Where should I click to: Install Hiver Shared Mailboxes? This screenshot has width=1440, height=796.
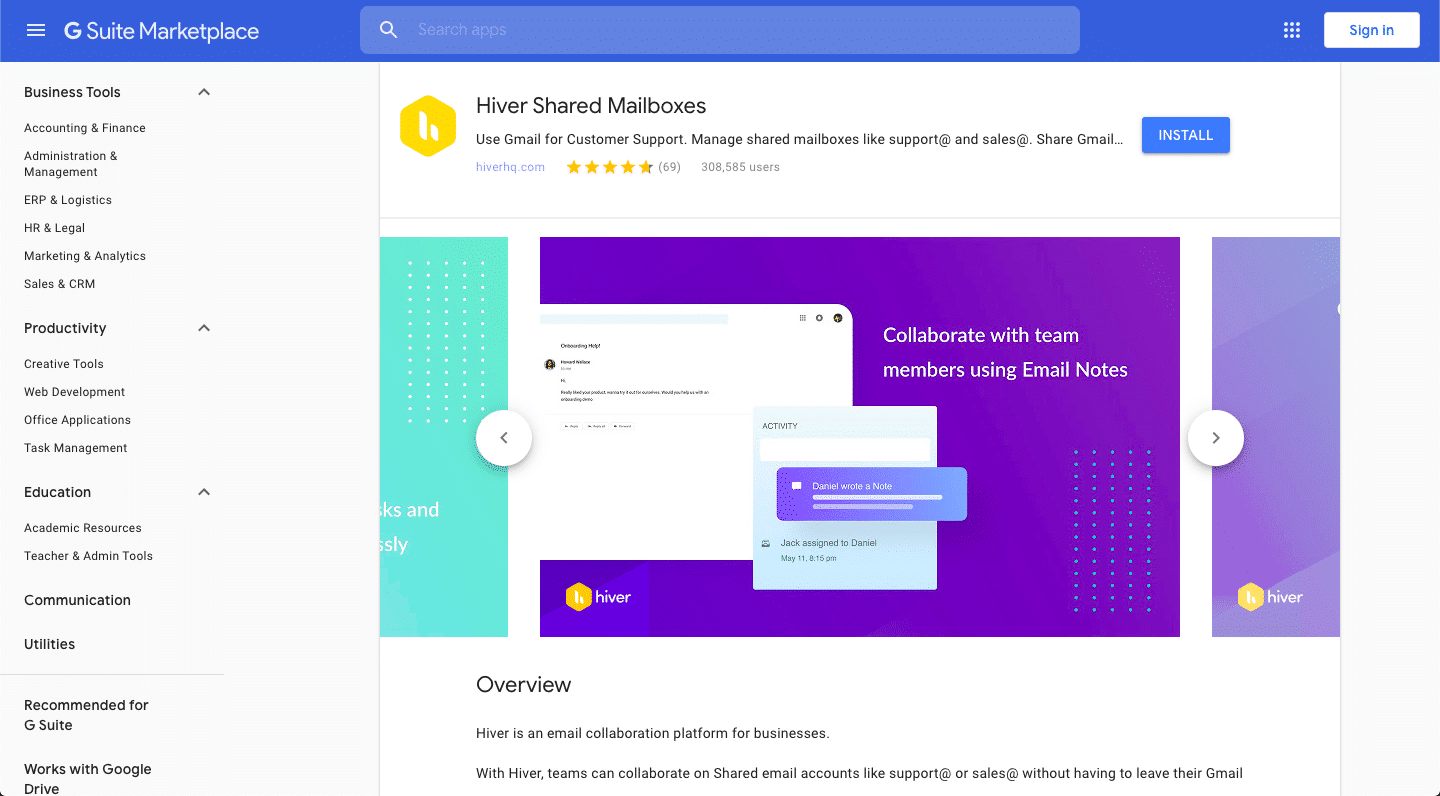pyautogui.click(x=1186, y=135)
